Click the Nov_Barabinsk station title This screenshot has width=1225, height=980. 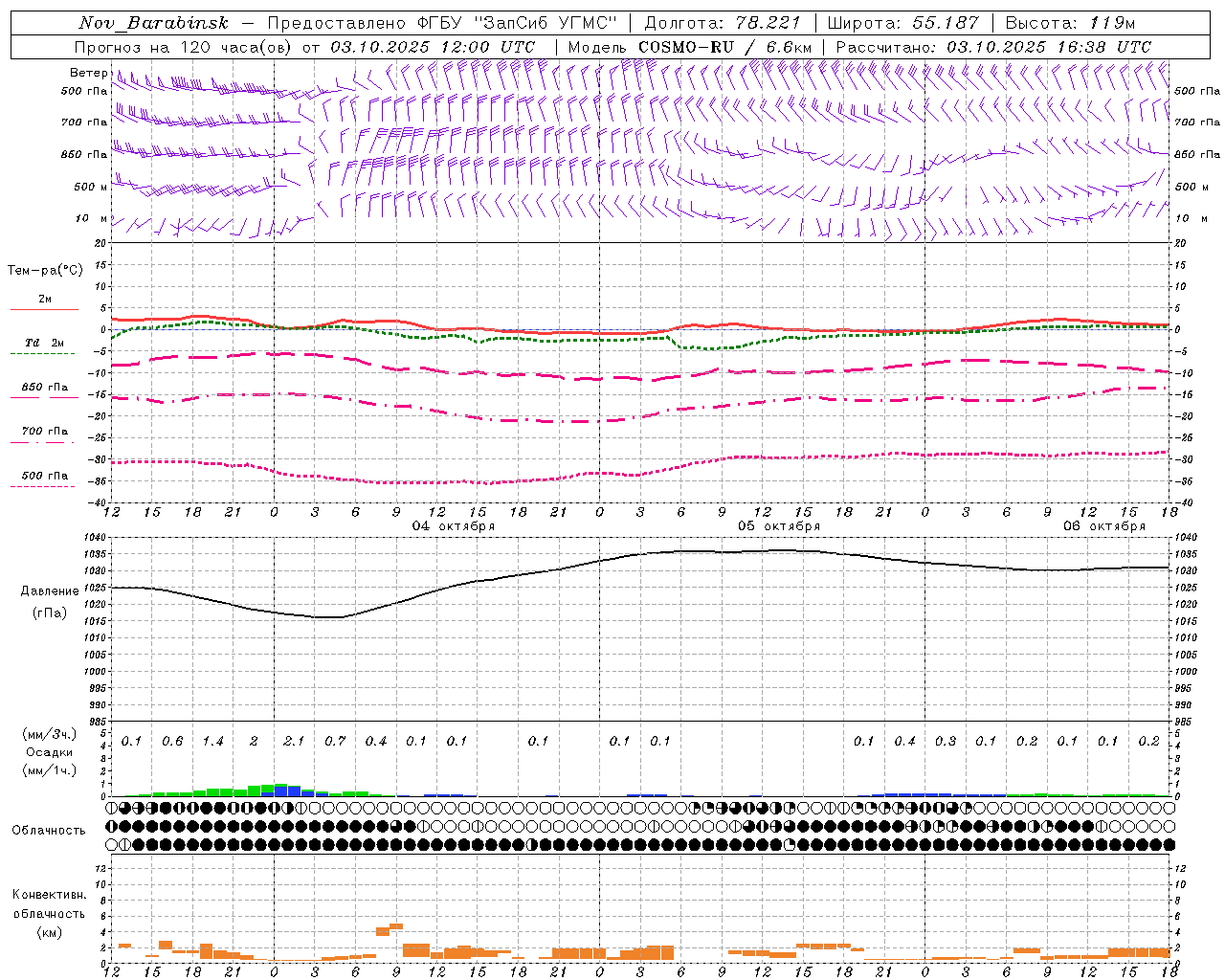pos(153,23)
